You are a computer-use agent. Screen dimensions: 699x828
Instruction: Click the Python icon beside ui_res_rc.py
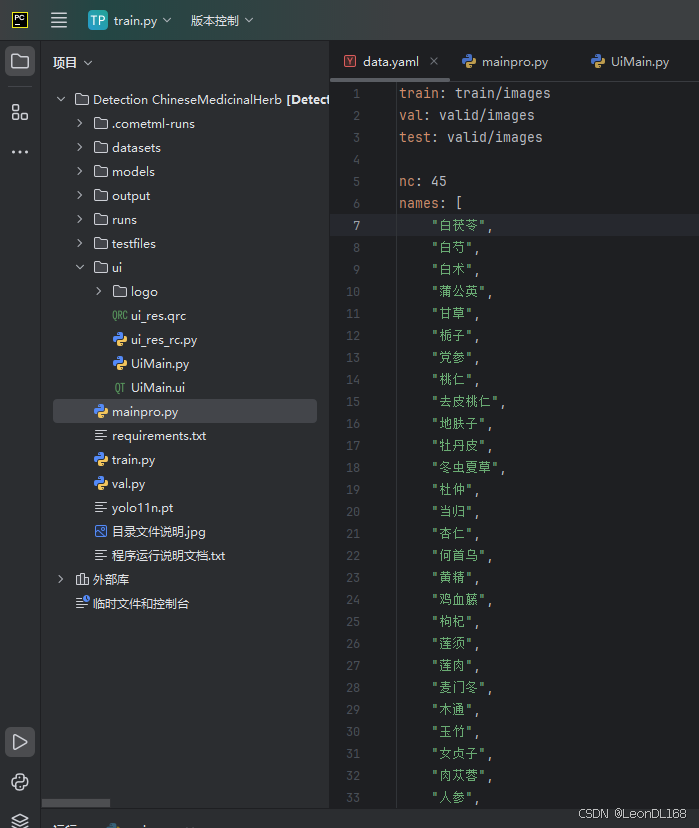click(x=120, y=339)
